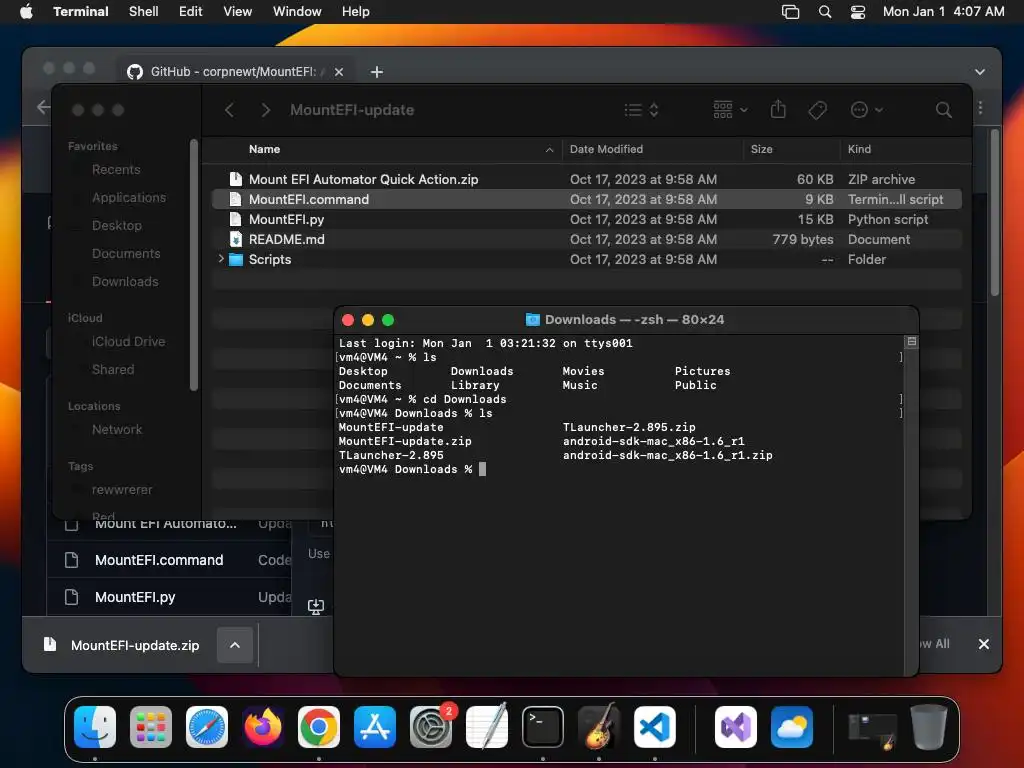Screen dimensions: 1024x768
Task: Toggle the Name column sort arrow
Action: (549, 150)
